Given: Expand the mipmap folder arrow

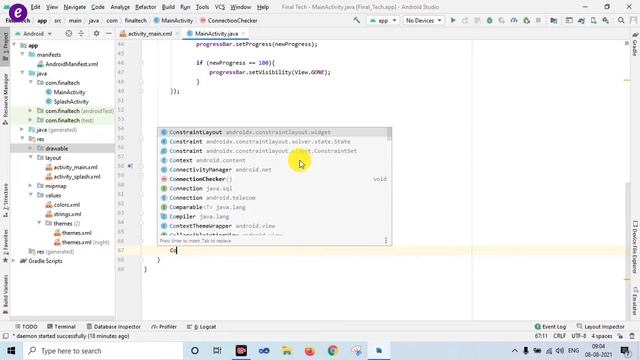Looking at the screenshot, I should coord(31,186).
